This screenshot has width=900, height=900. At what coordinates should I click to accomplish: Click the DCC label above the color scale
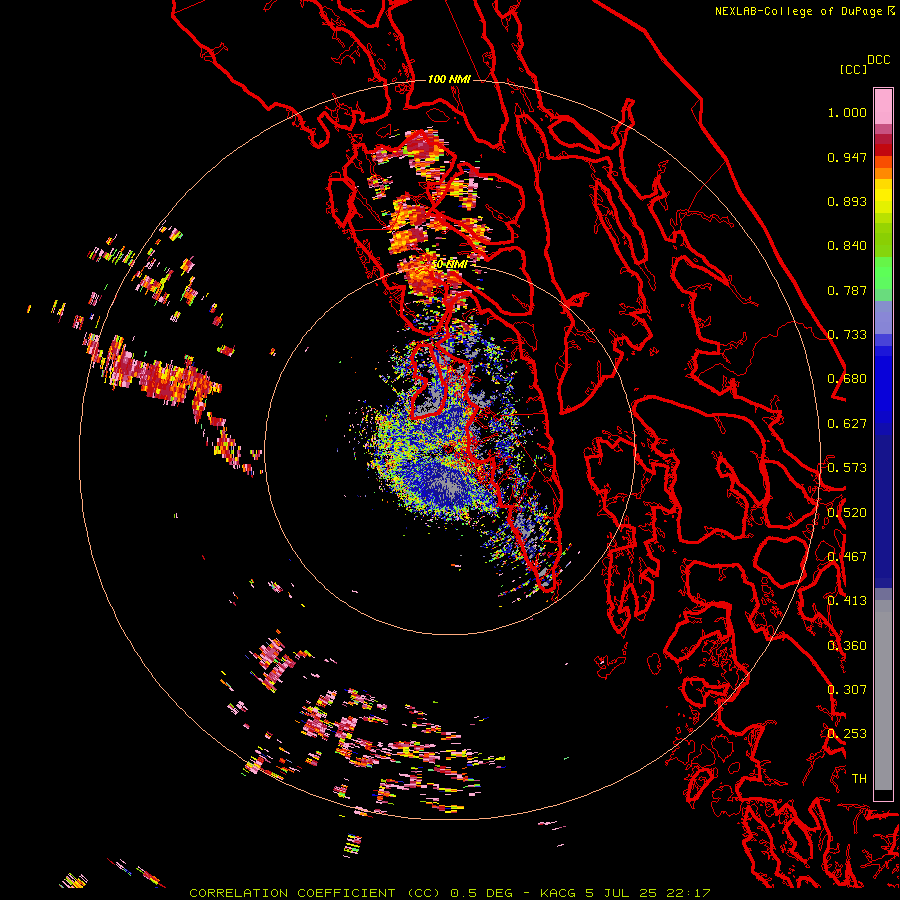878,60
